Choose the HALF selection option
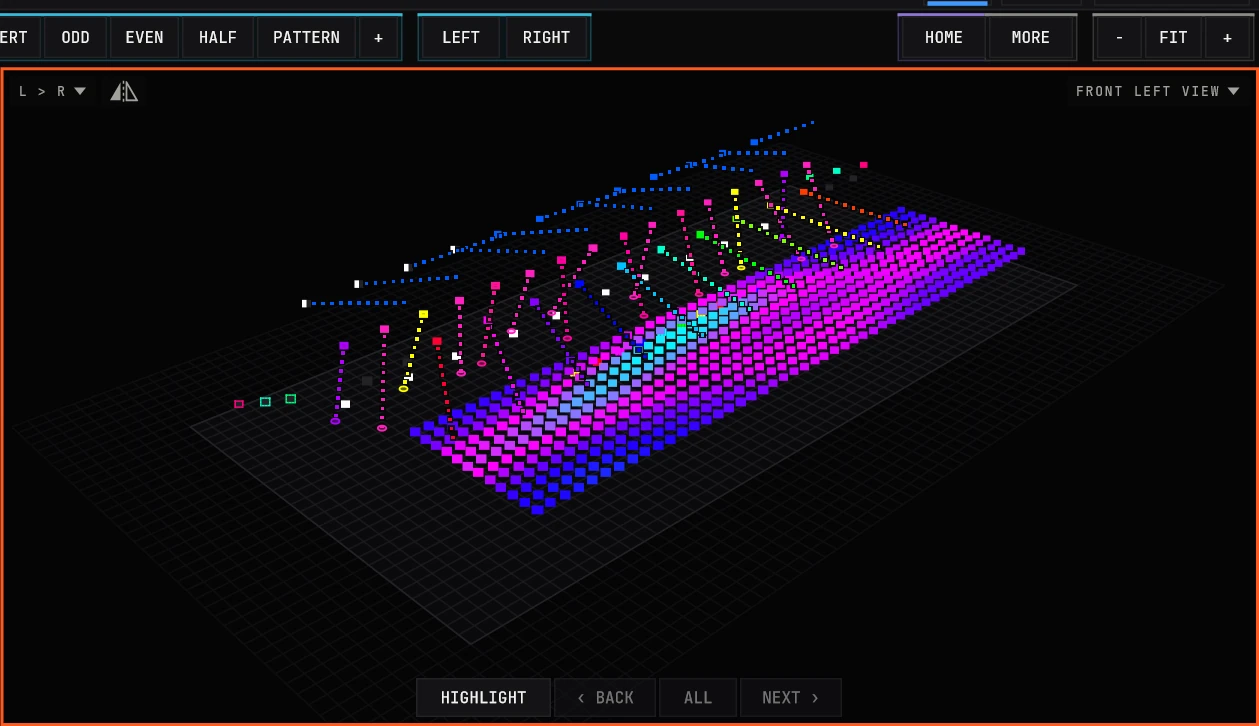 pyautogui.click(x=218, y=38)
